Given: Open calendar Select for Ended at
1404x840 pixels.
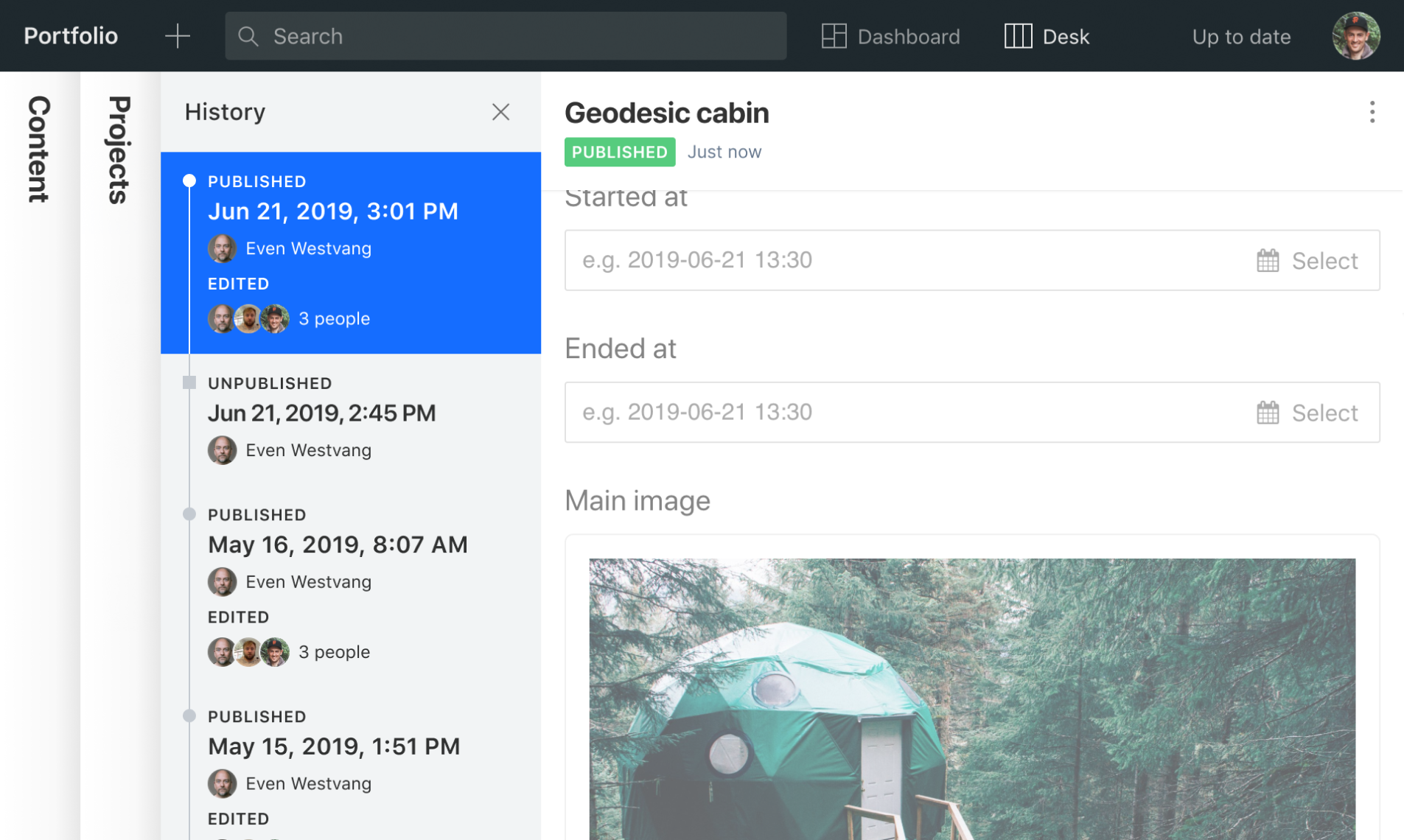Looking at the screenshot, I should coord(1307,413).
